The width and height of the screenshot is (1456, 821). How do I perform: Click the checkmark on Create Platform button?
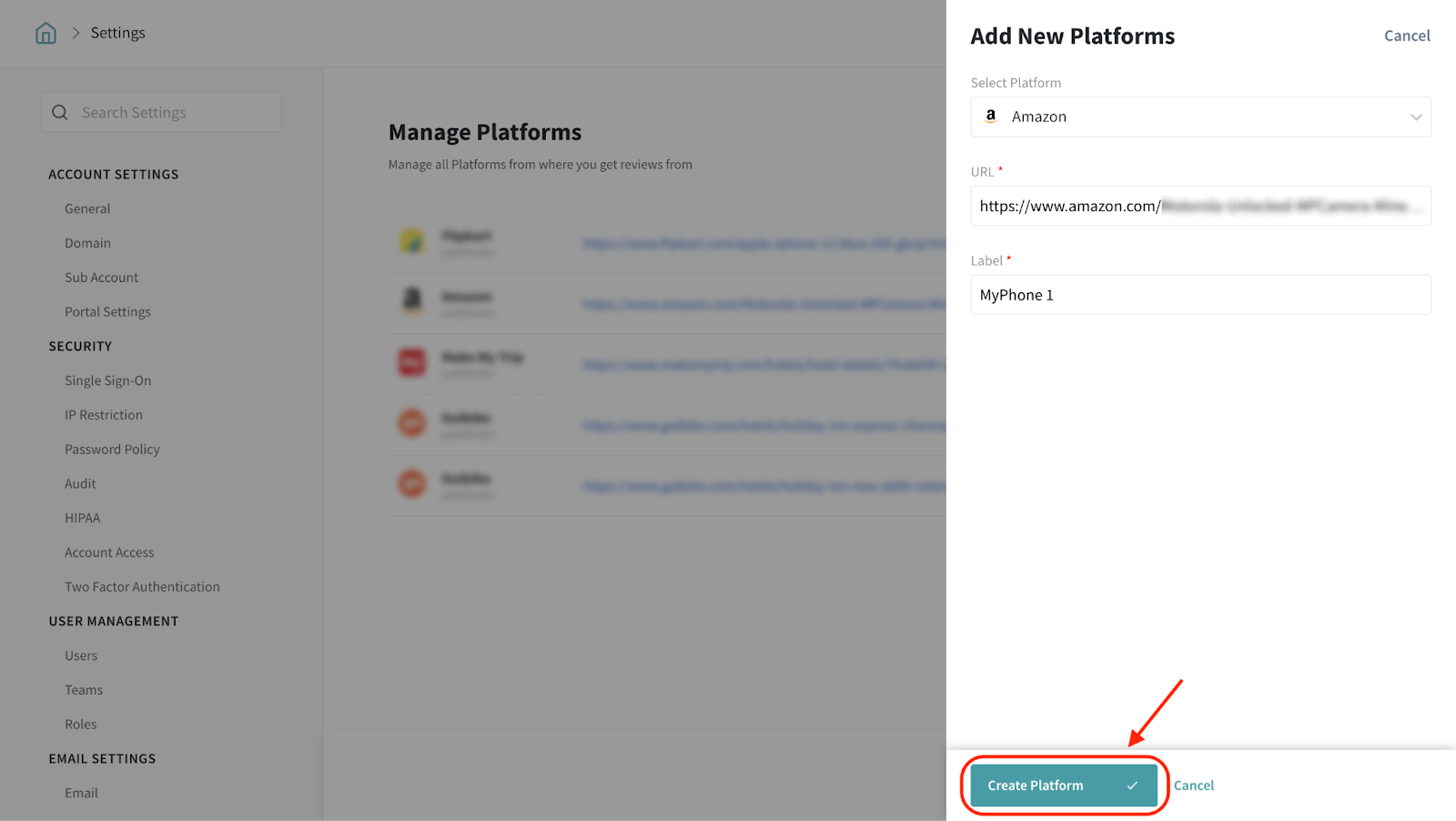coord(1132,786)
